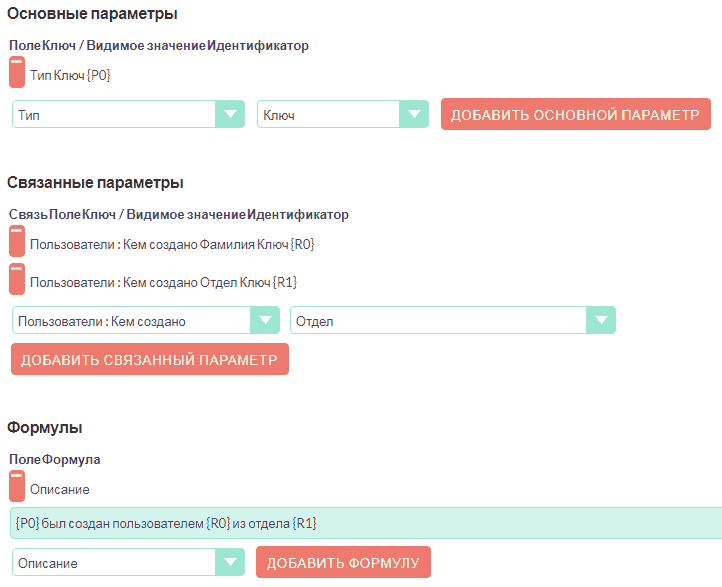Image resolution: width=722 pixels, height=587 pixels.
Task: Open the Тип field dropdown
Action: click(229, 115)
